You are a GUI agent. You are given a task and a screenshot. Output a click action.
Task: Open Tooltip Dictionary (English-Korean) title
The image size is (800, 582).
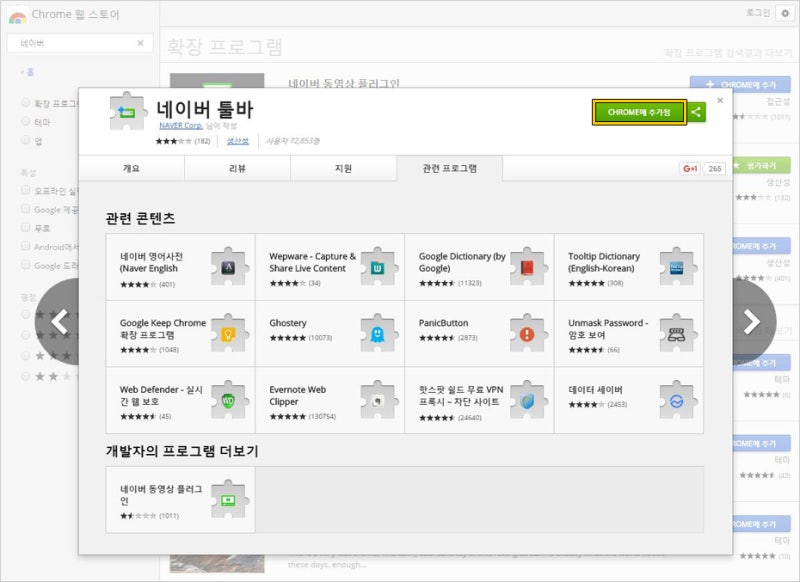pyautogui.click(x=604, y=262)
